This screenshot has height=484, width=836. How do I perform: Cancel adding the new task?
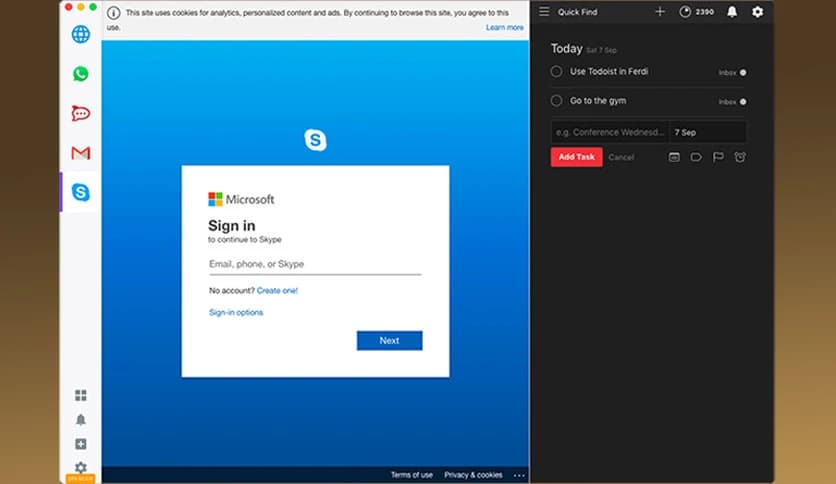click(x=621, y=157)
